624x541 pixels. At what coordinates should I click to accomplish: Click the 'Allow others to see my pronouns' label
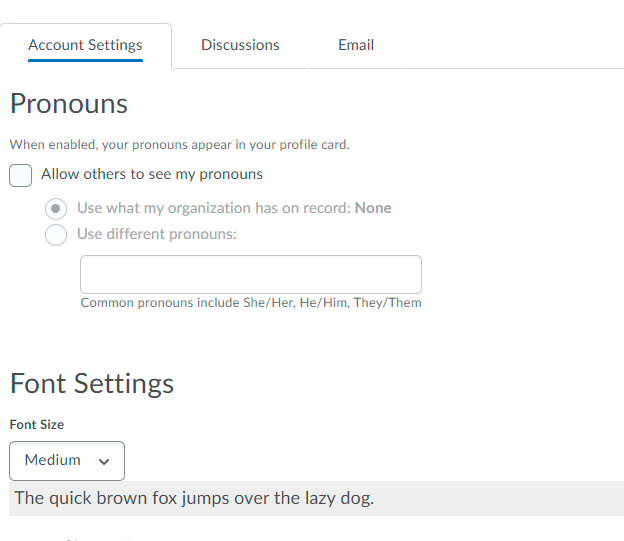click(152, 174)
